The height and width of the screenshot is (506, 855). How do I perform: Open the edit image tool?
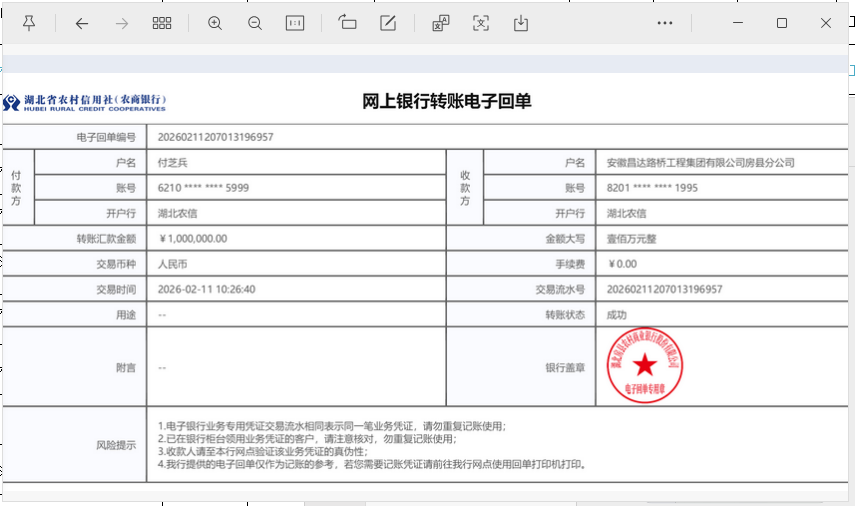[x=388, y=23]
